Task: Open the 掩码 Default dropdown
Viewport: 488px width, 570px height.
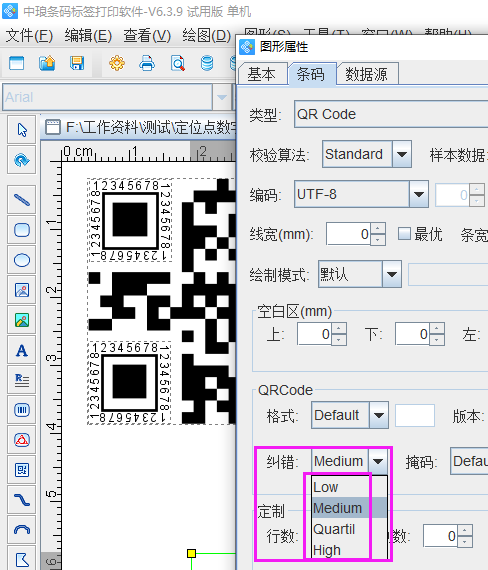Action: tap(469, 461)
